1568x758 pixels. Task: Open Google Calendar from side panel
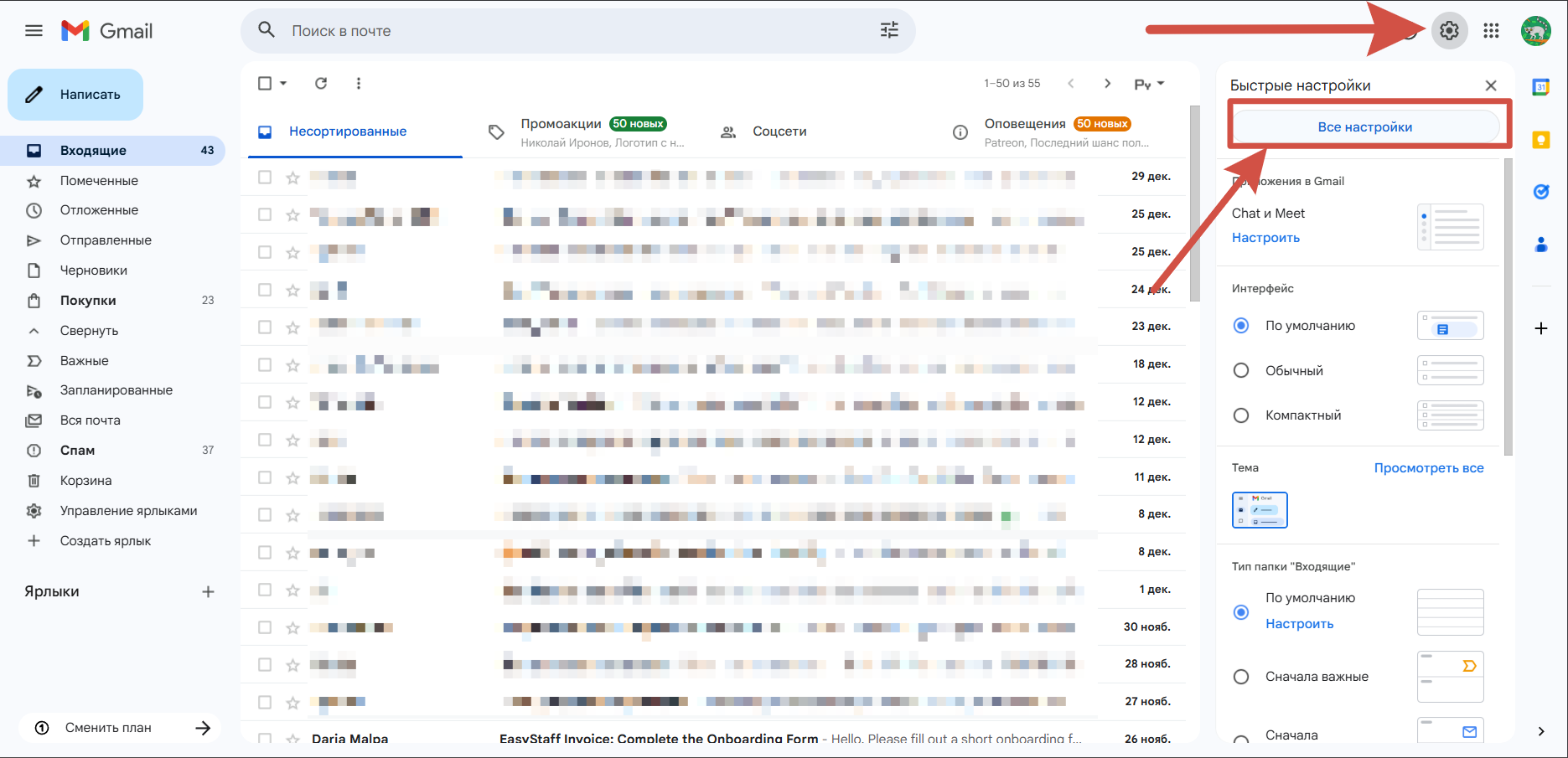click(x=1540, y=86)
